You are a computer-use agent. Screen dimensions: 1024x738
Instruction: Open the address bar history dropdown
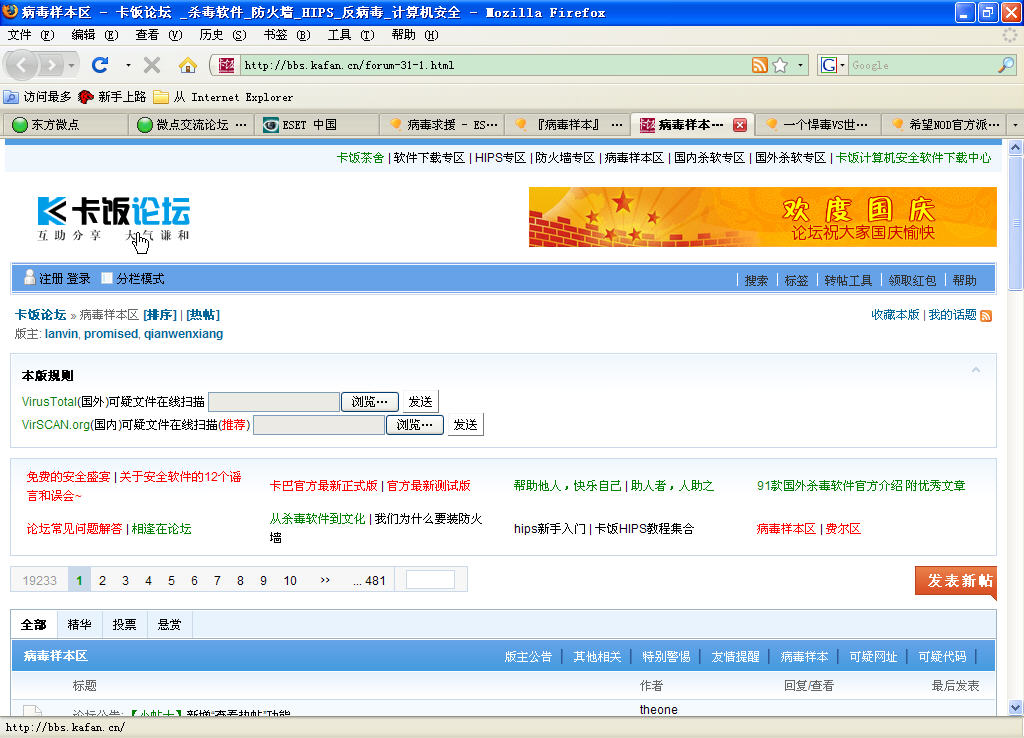(801, 65)
